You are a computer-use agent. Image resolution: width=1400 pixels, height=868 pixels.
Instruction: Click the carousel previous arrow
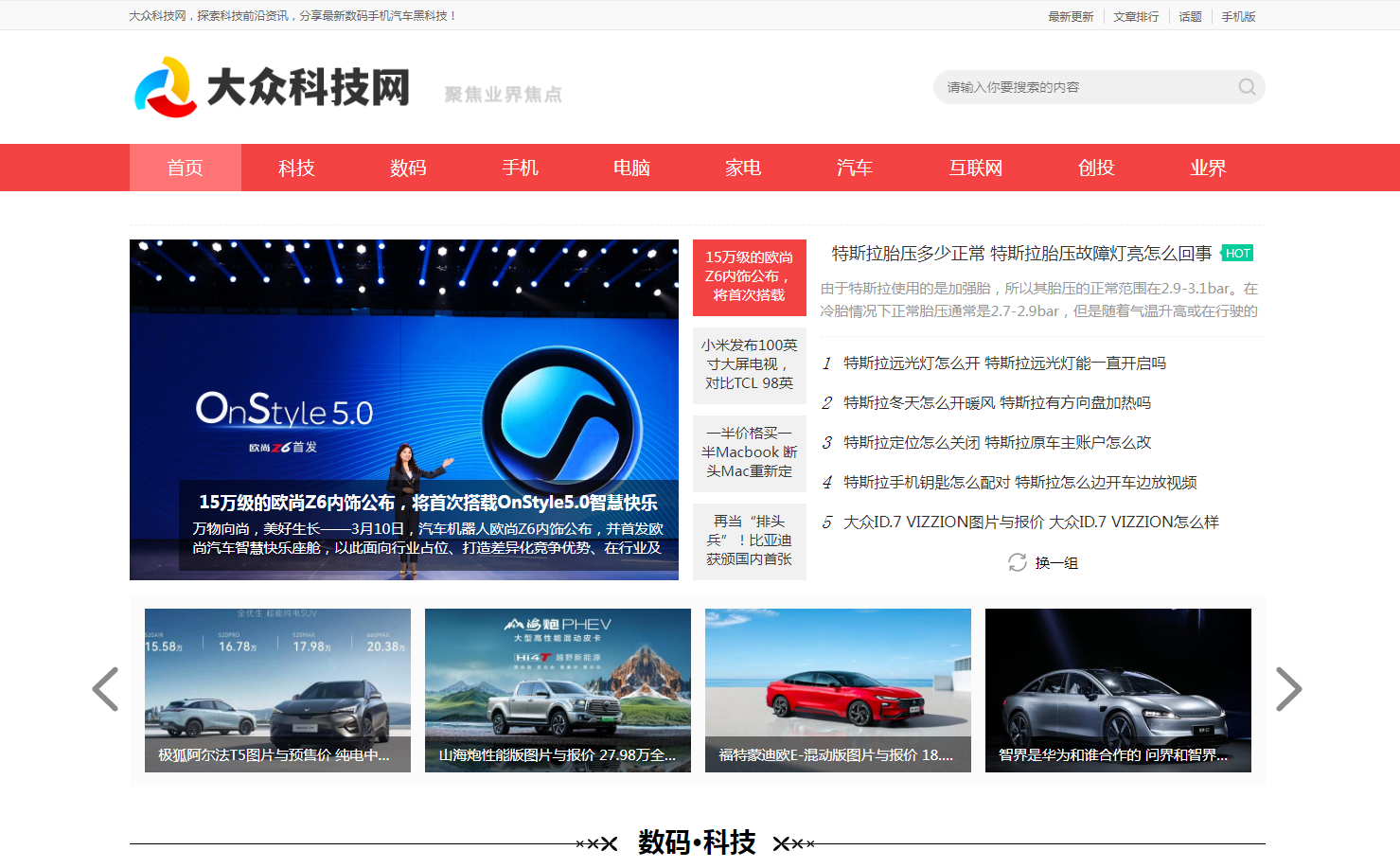105,689
